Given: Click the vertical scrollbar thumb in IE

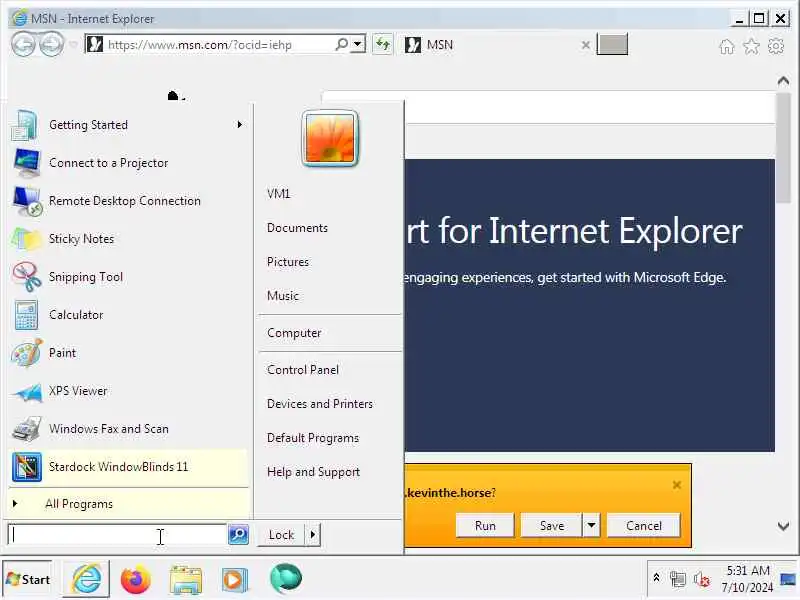Looking at the screenshot, I should (x=784, y=148).
